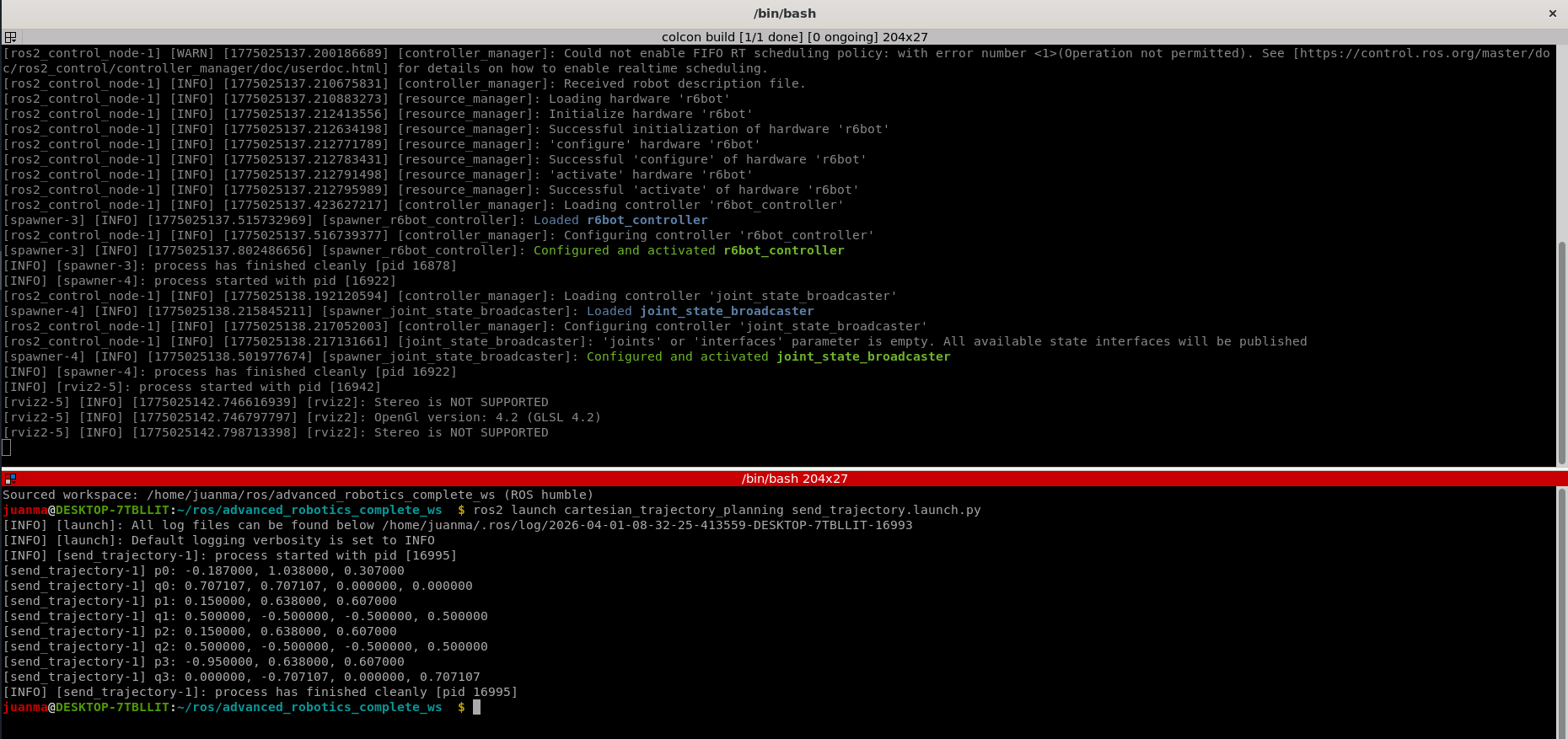Click the send_trajectory.launch.py command text
This screenshot has height=739, width=1568.
727,510
